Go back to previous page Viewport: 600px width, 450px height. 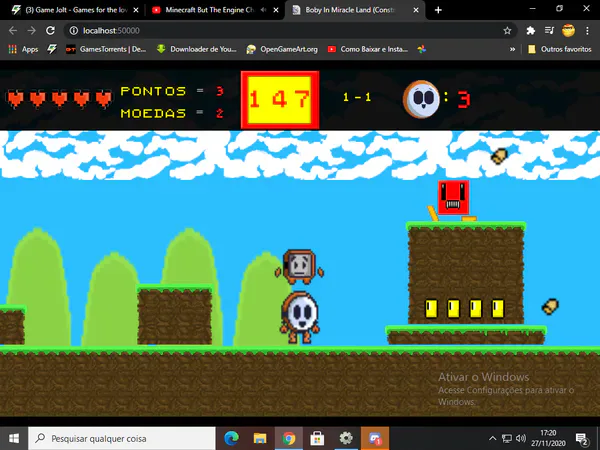pyautogui.click(x=13, y=31)
